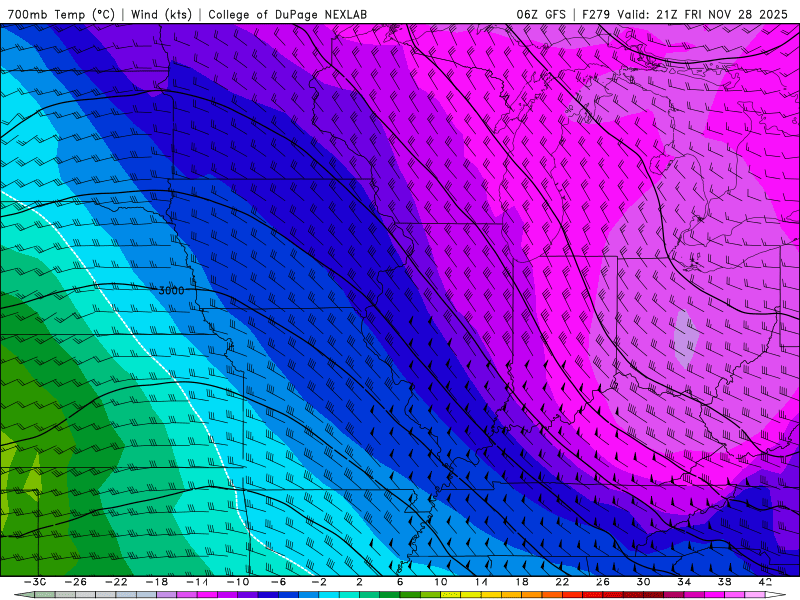Image resolution: width=800 pixels, height=600 pixels.
Task: Click the 34 legend value
Action: tap(684, 582)
